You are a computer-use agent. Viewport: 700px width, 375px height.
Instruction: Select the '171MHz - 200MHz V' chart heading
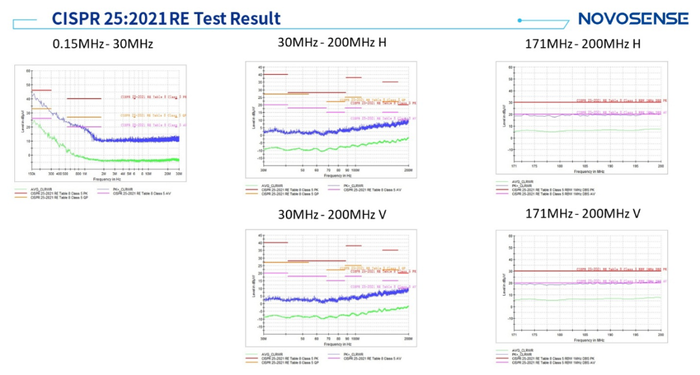(x=583, y=213)
